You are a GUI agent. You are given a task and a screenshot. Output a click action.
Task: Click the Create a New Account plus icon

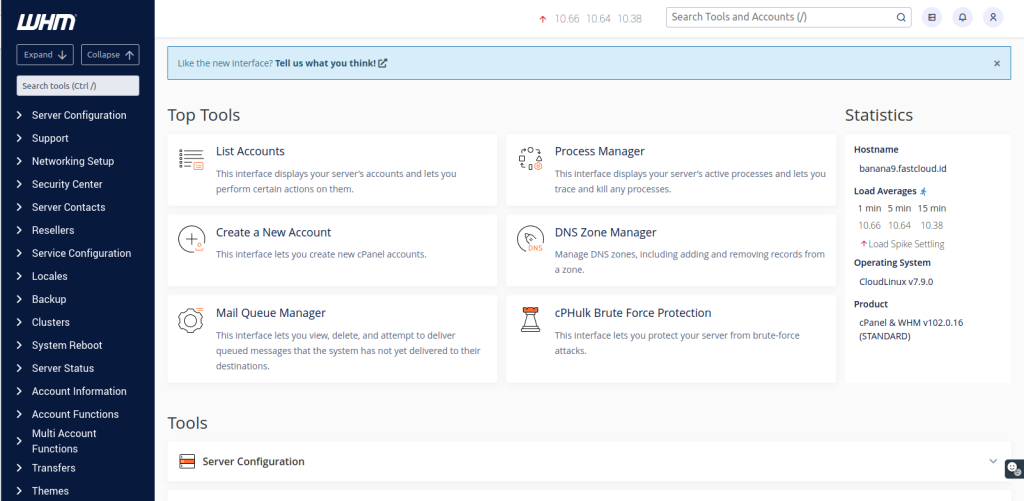coord(191,239)
